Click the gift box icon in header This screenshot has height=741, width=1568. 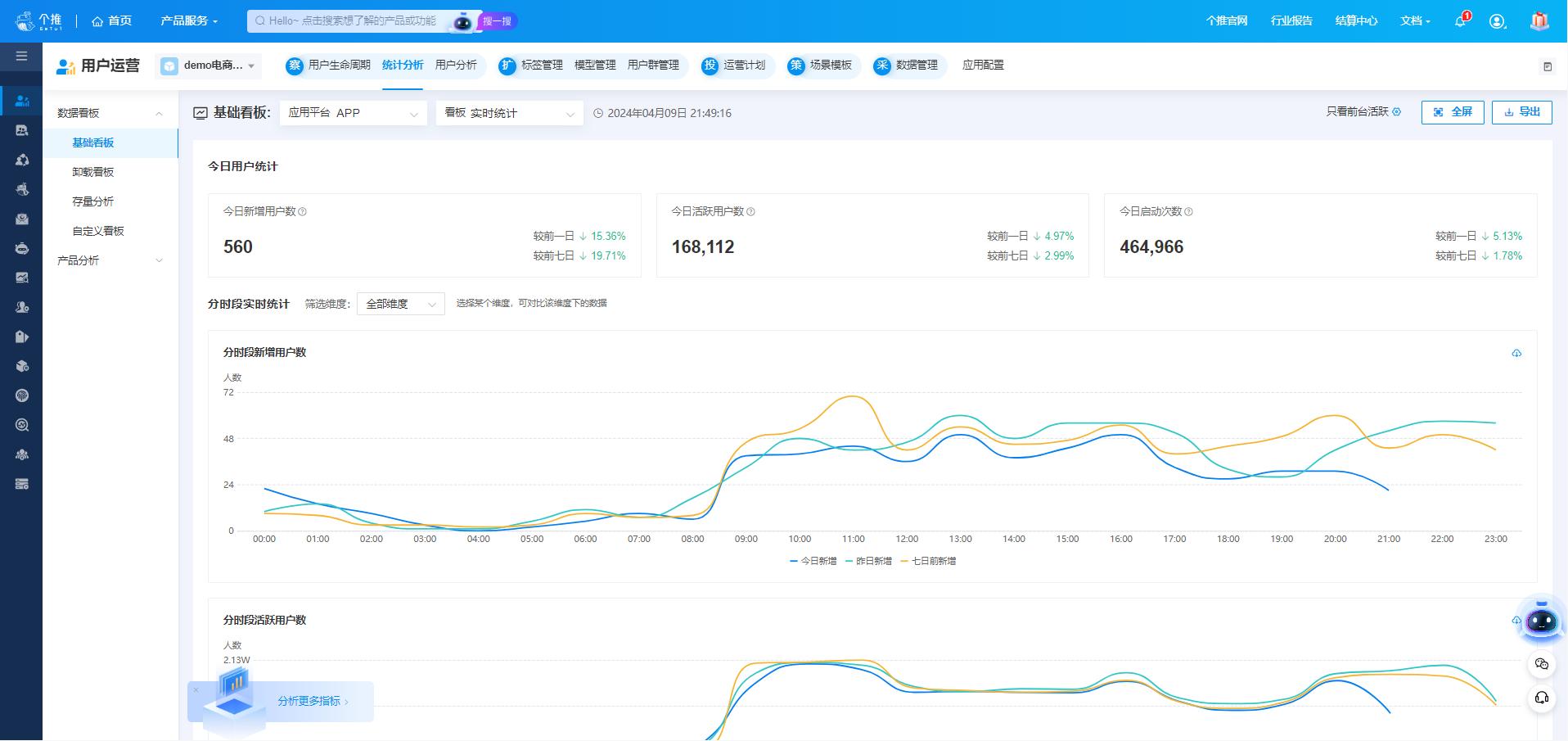click(x=1539, y=20)
